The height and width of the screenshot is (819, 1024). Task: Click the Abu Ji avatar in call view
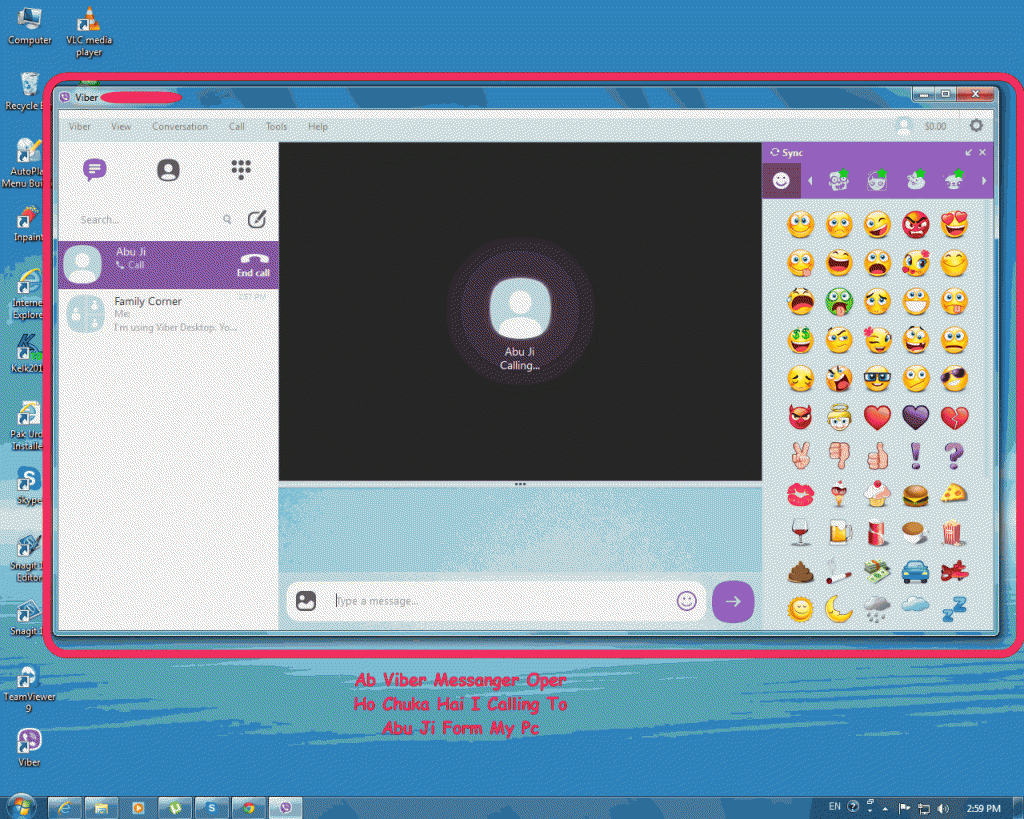520,308
